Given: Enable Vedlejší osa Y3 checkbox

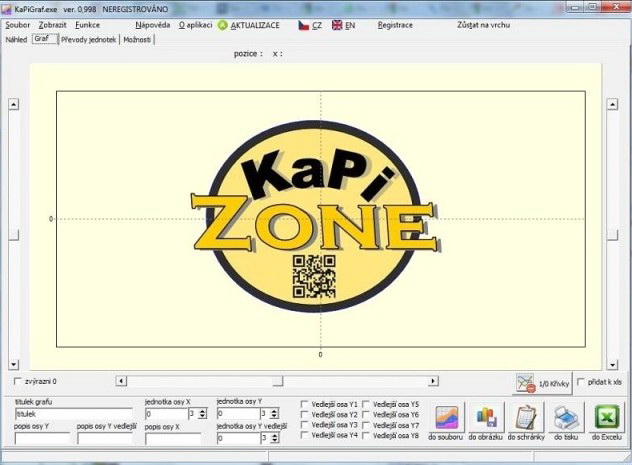Looking at the screenshot, I should pos(305,425).
